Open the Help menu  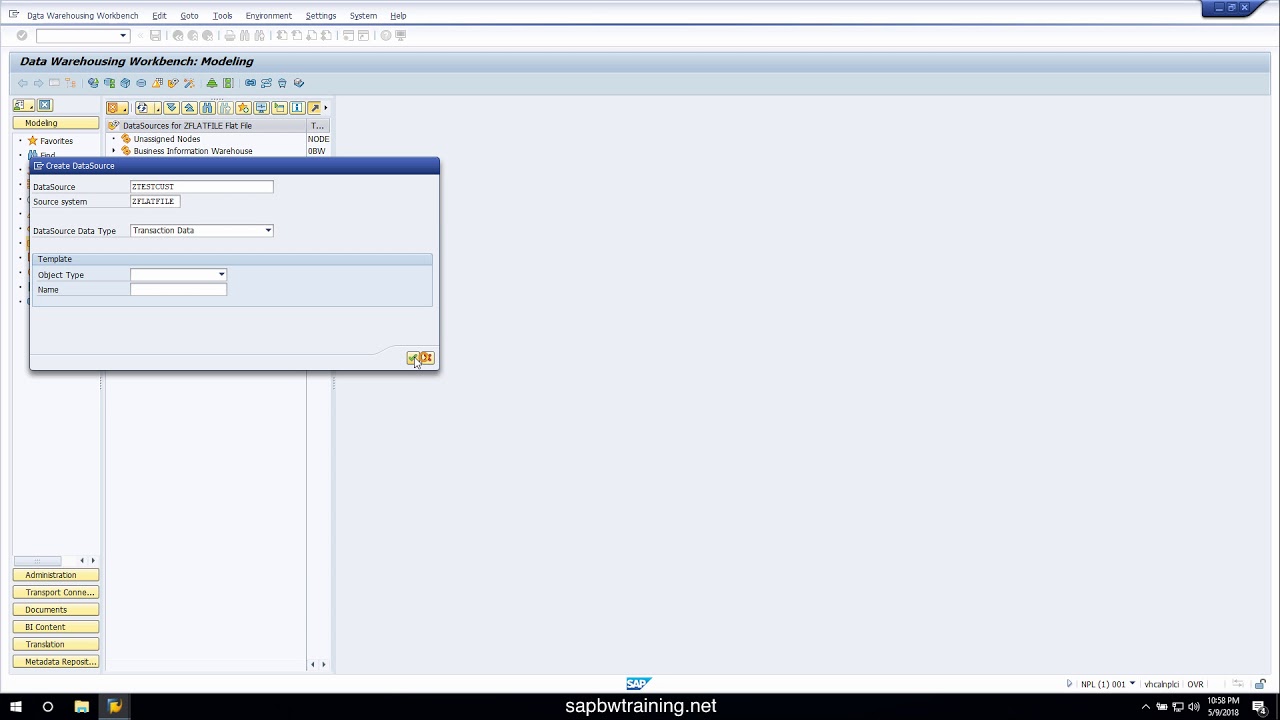click(398, 16)
